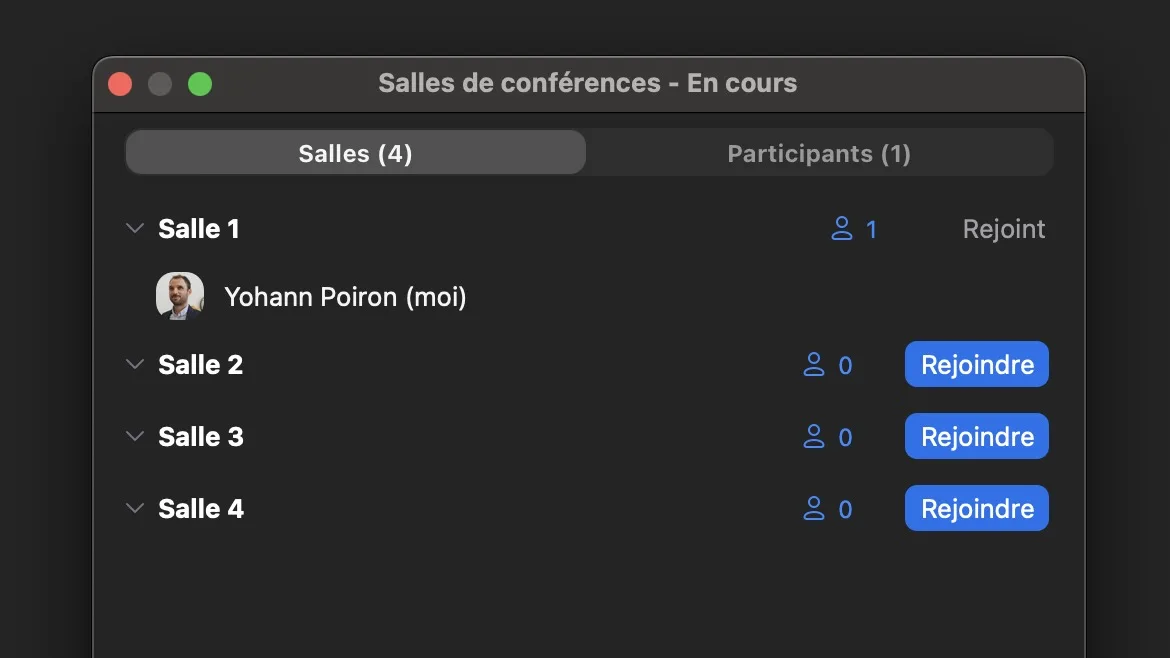Screen dimensions: 1170x658
Task: Minimize the window with the gray button
Action: tap(160, 84)
